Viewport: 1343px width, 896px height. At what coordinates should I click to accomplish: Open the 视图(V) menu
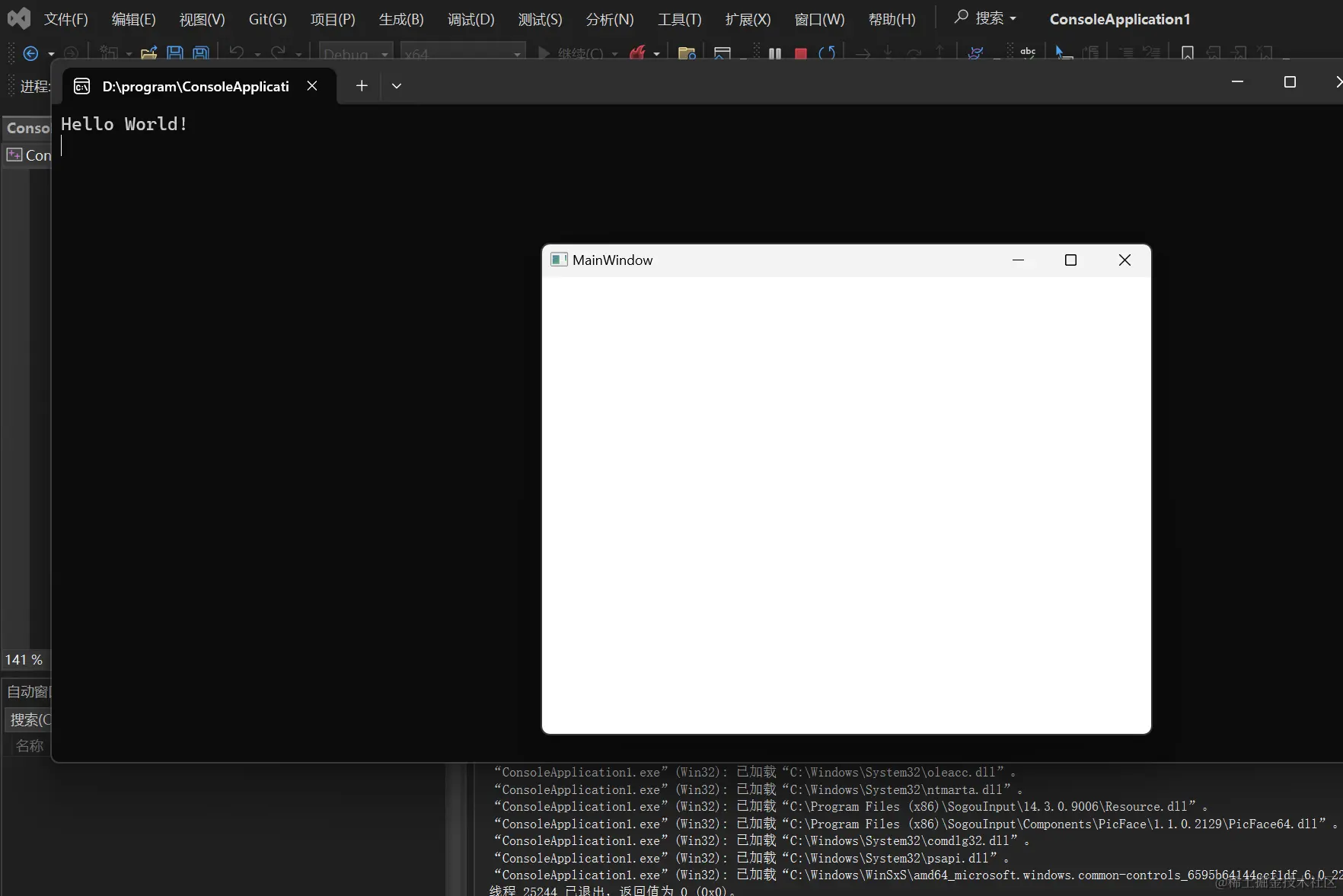pyautogui.click(x=203, y=19)
